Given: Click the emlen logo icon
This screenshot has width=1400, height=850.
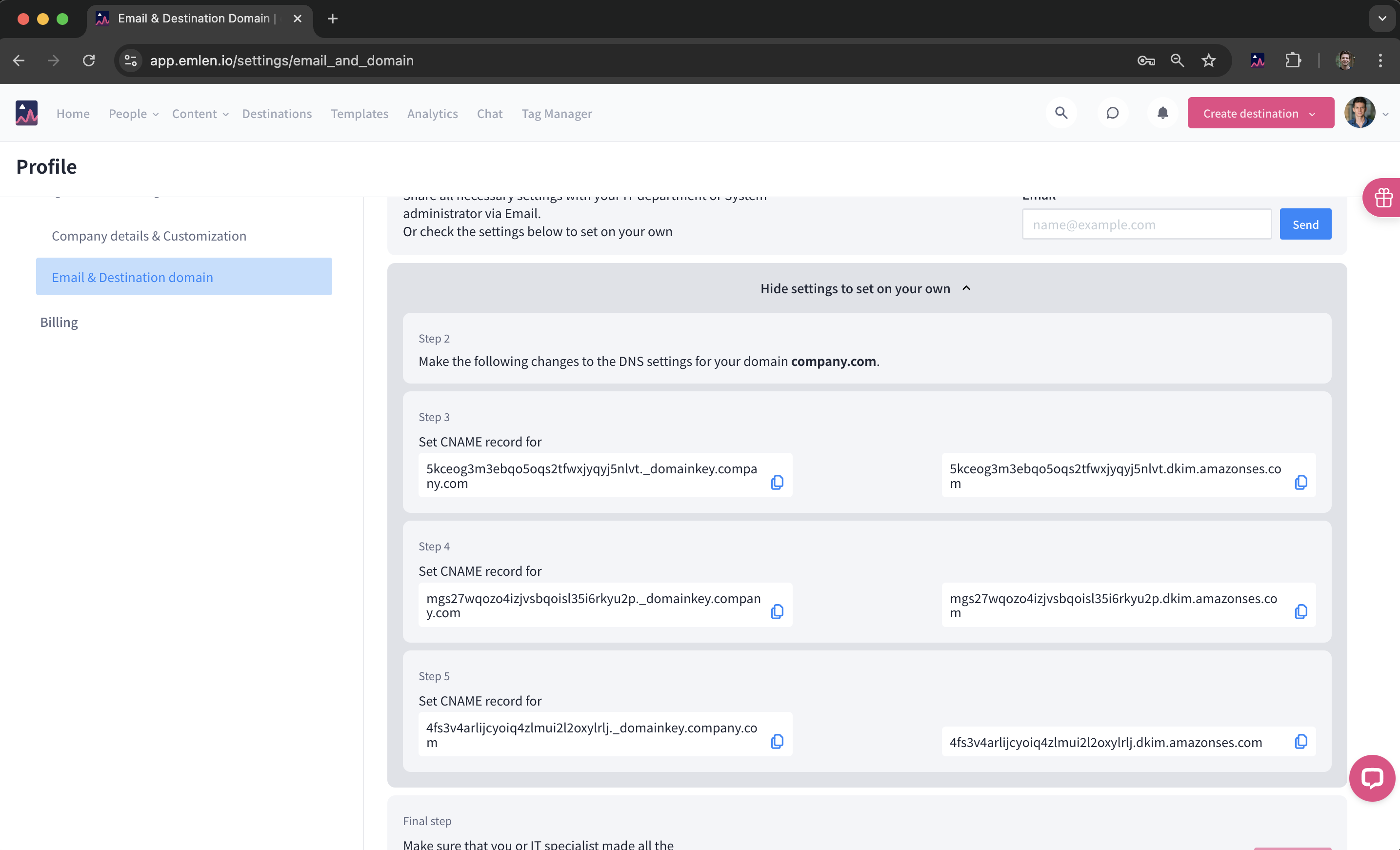Looking at the screenshot, I should [27, 113].
